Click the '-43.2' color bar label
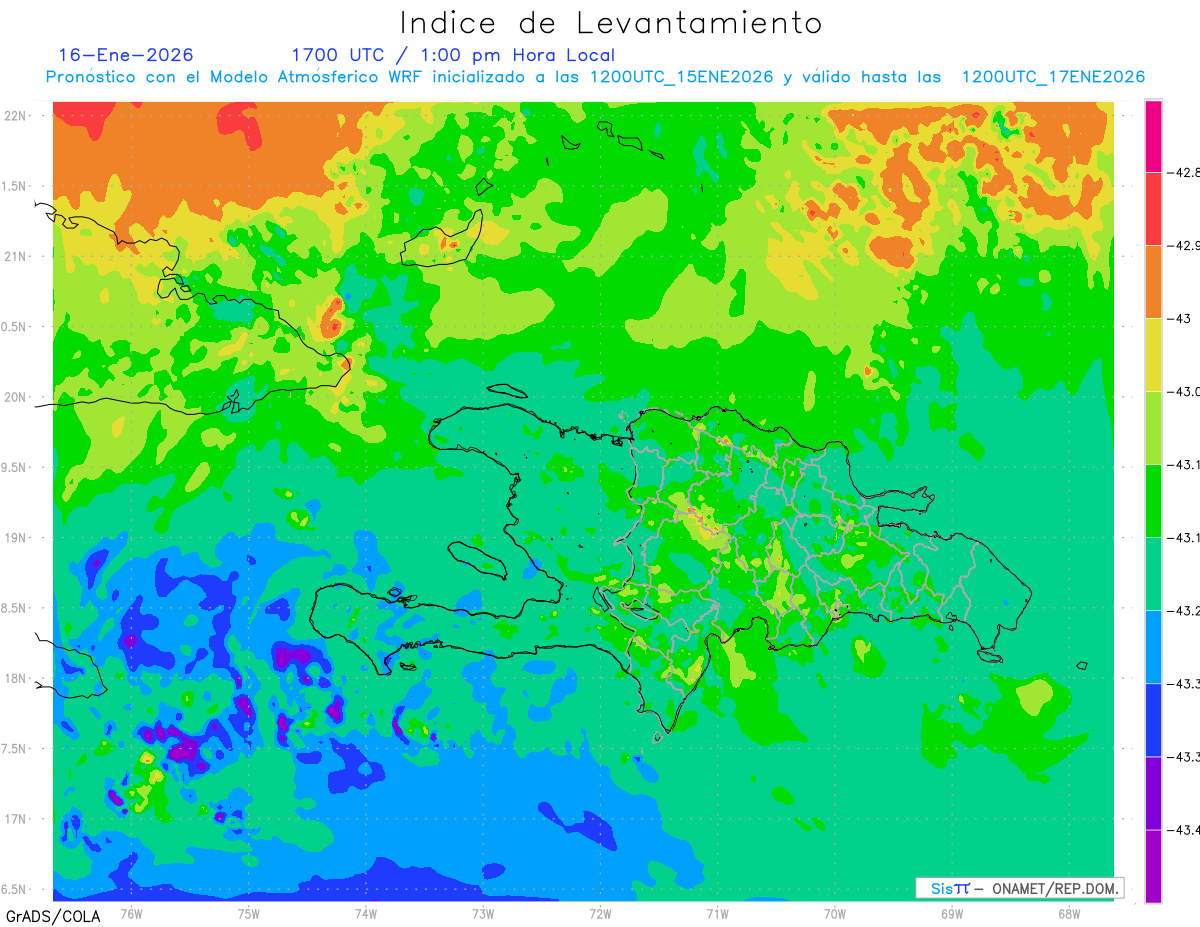Viewport: 1200px width, 927px height. tap(1185, 611)
